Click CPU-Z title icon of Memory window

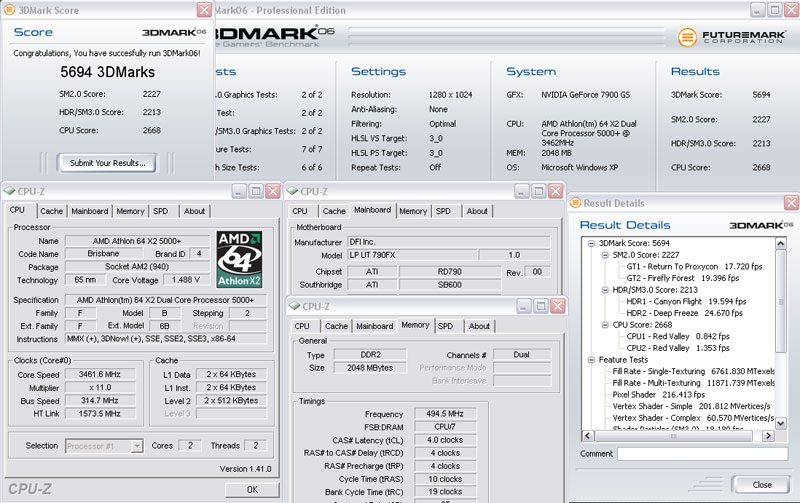click(294, 306)
